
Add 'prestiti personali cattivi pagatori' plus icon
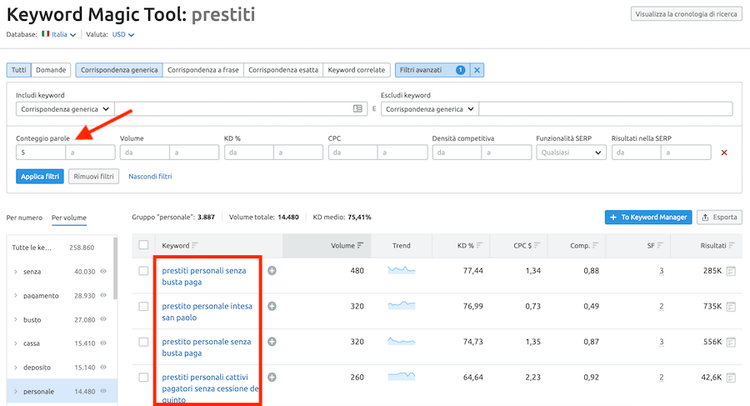[272, 377]
